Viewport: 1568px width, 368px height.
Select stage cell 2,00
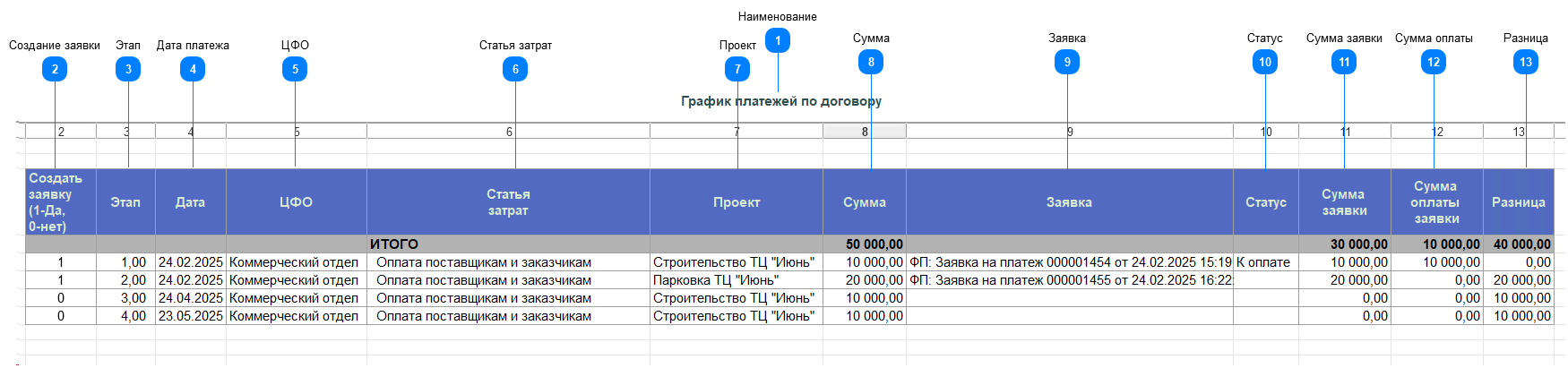pos(125,280)
